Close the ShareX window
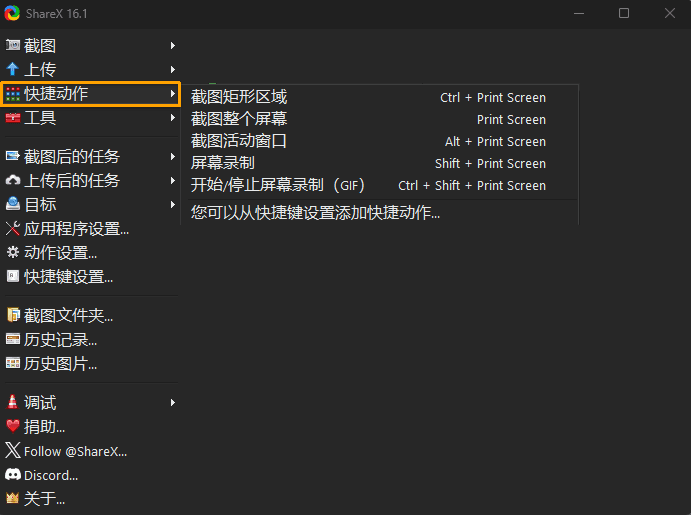Screen dimensions: 691x515 (x=669, y=13)
